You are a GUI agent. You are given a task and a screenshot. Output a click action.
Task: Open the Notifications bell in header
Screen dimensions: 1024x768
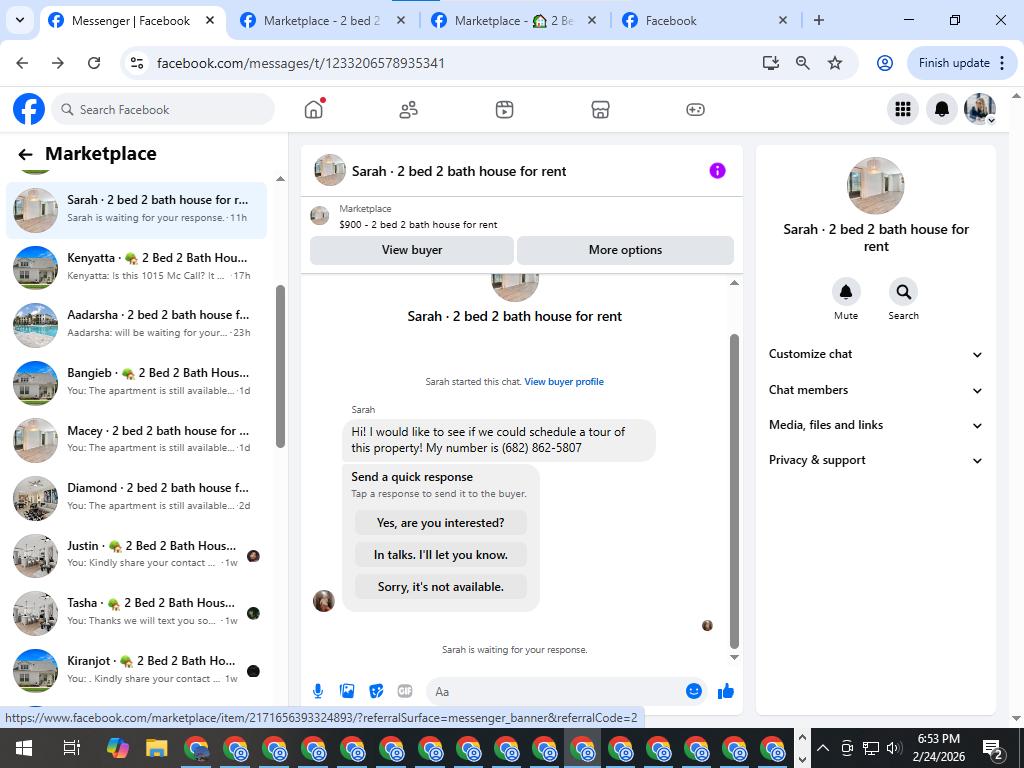[x=941, y=109]
